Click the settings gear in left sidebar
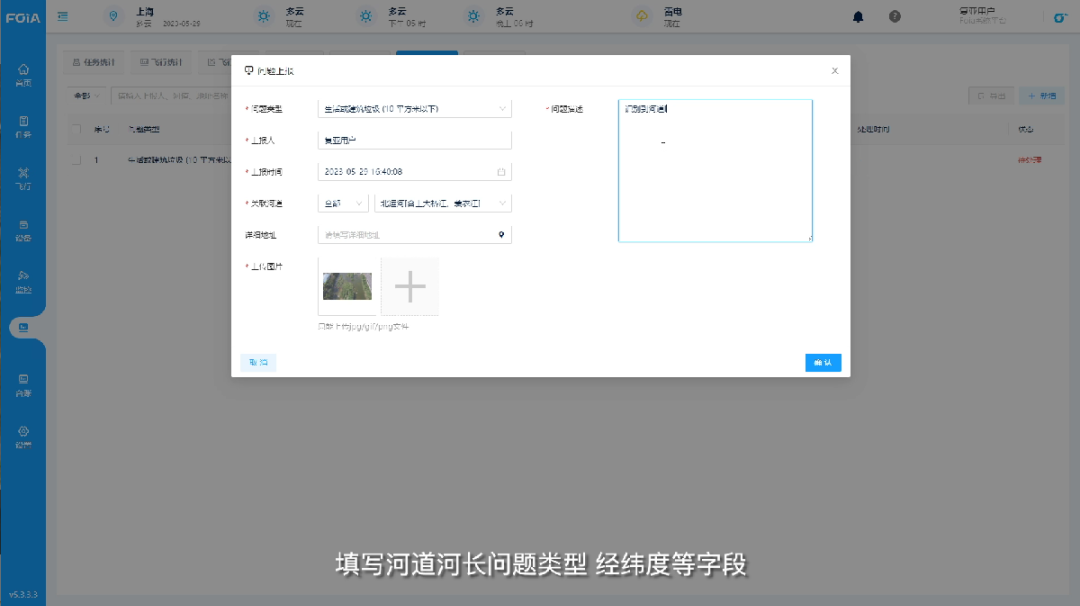 click(23, 436)
